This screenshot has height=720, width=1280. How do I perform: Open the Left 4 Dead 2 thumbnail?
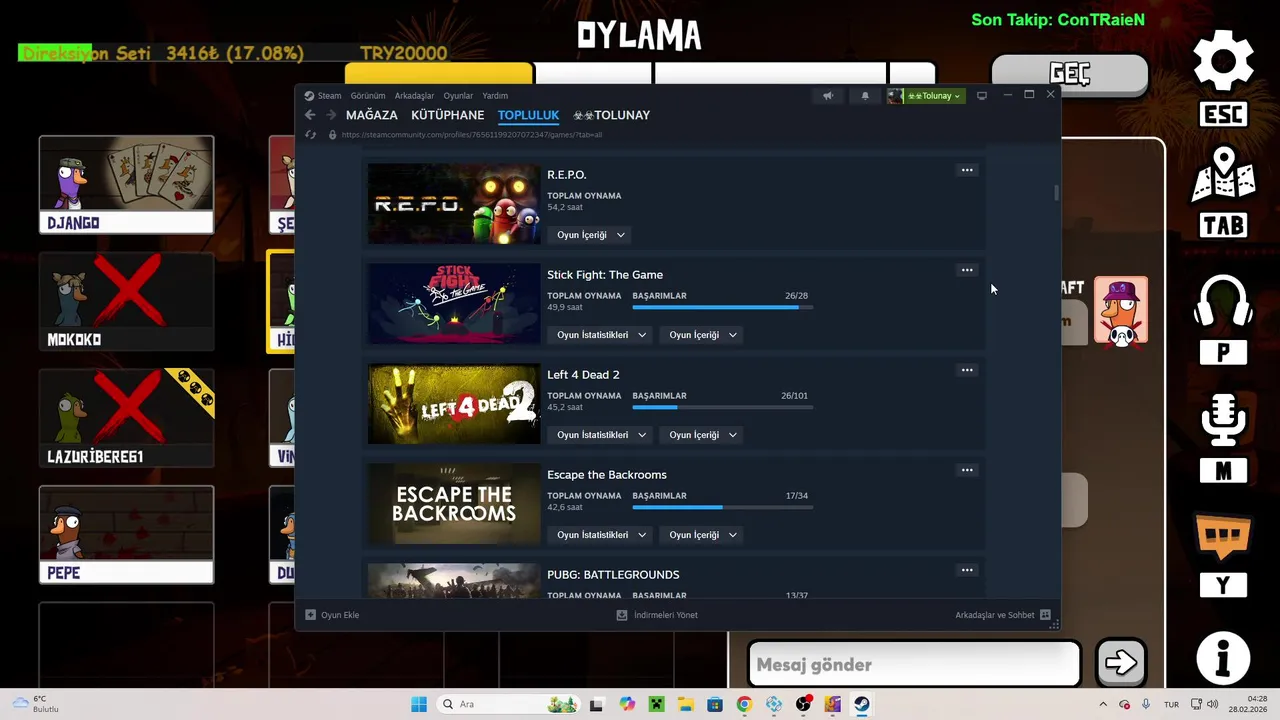pyautogui.click(x=454, y=404)
